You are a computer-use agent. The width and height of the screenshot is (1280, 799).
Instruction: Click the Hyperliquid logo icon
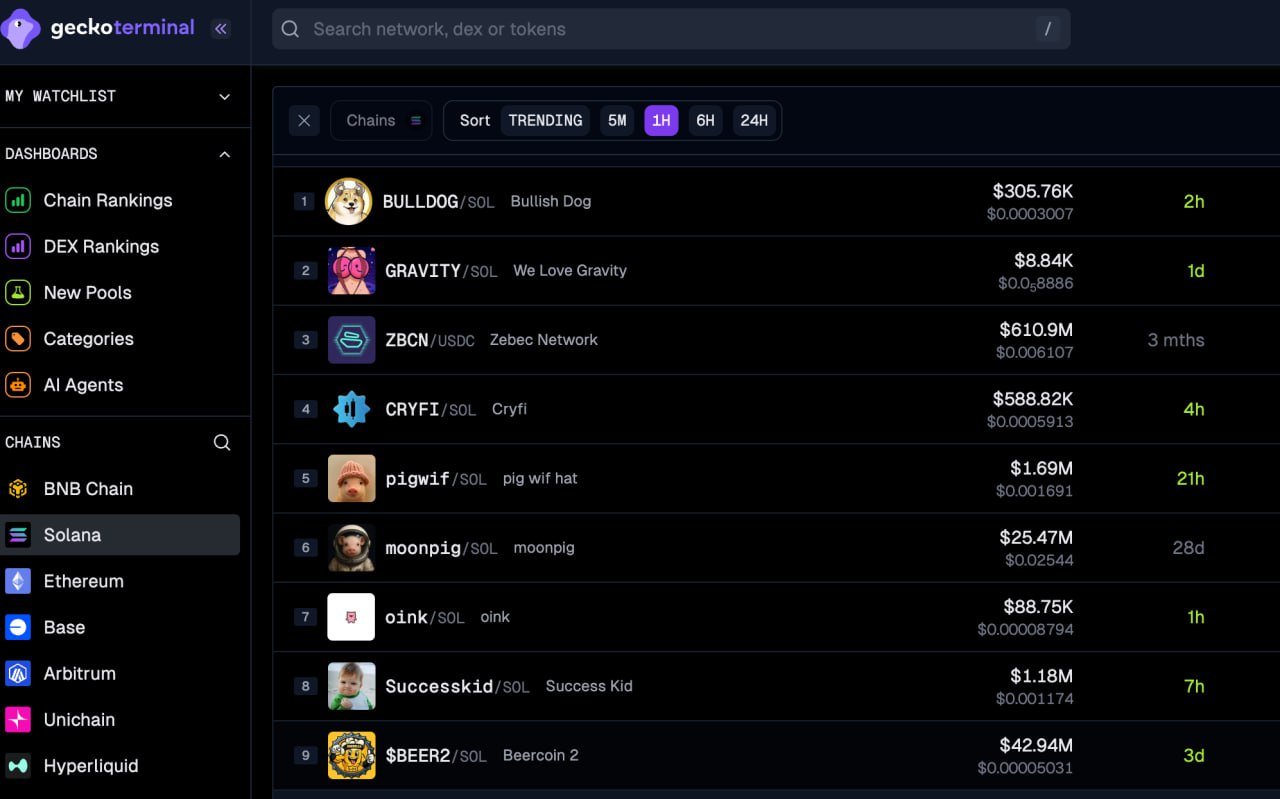[18, 765]
